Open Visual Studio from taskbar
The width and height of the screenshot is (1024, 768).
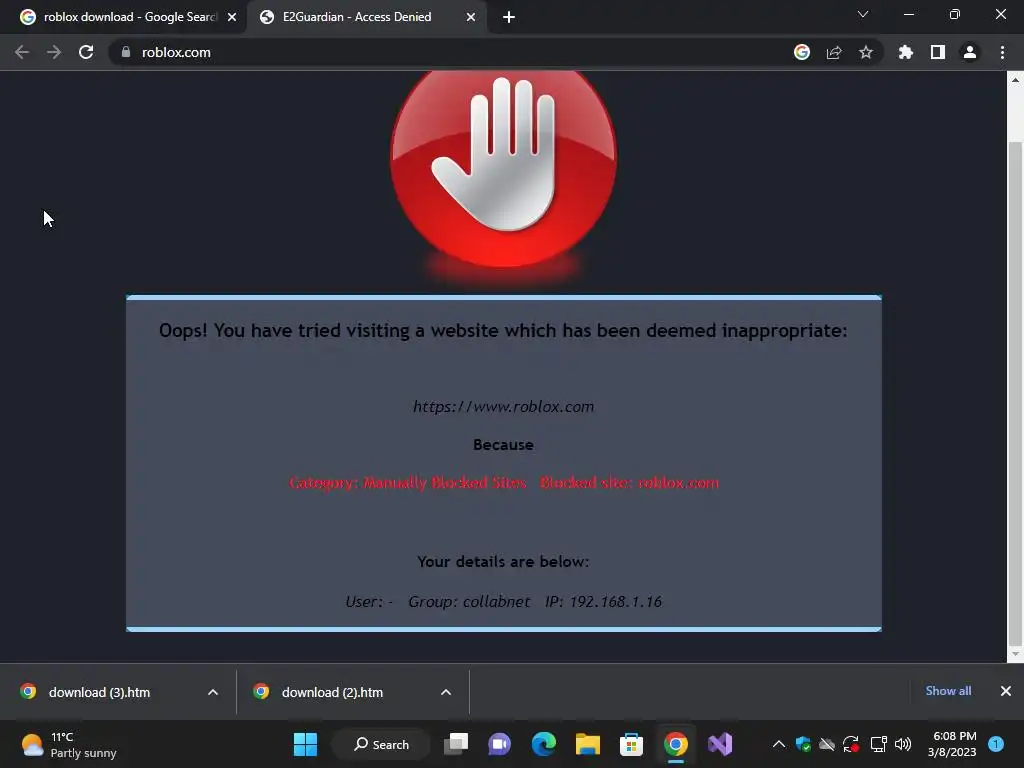click(x=720, y=744)
